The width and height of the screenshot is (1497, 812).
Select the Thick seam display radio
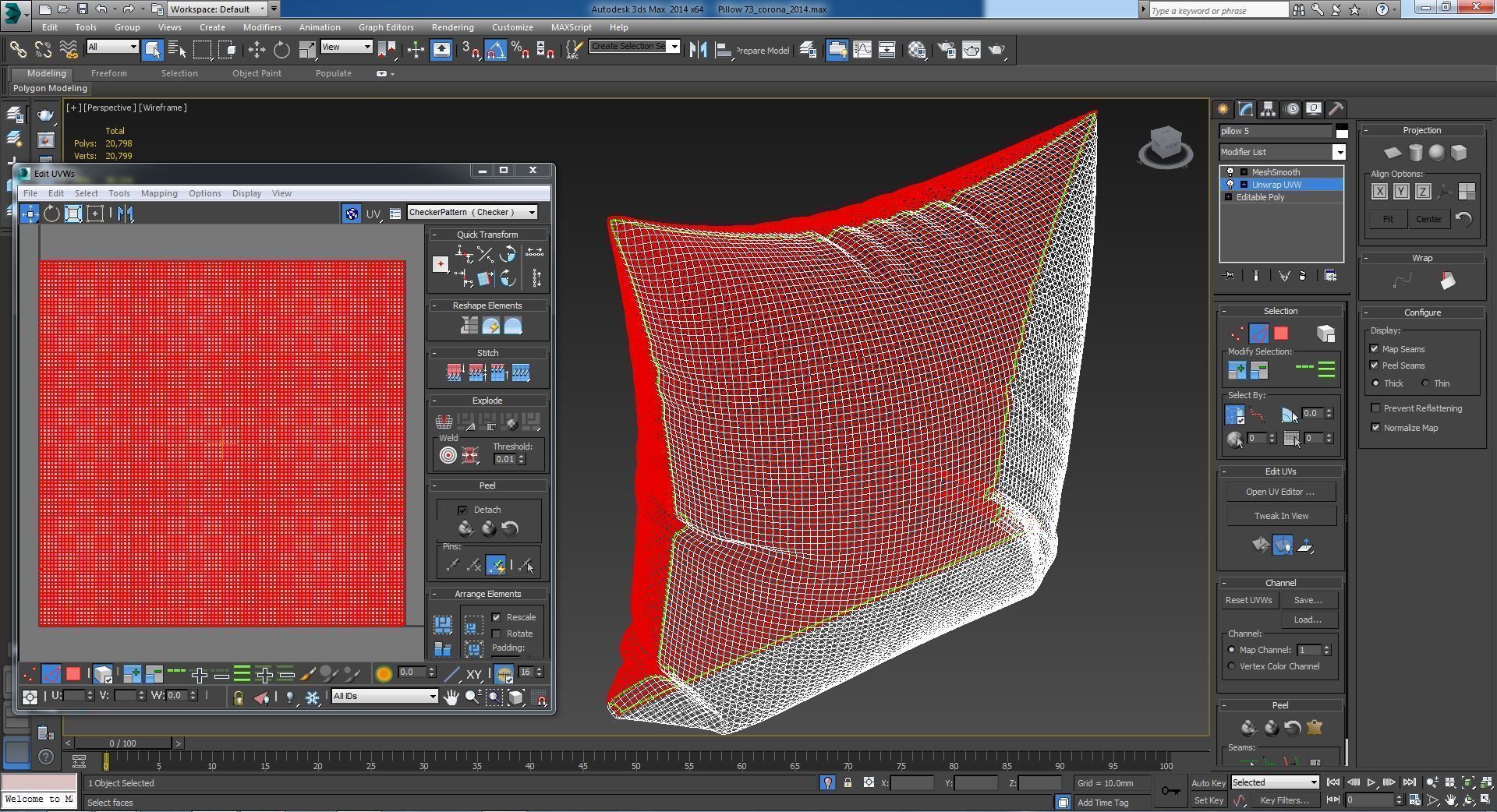click(1376, 383)
